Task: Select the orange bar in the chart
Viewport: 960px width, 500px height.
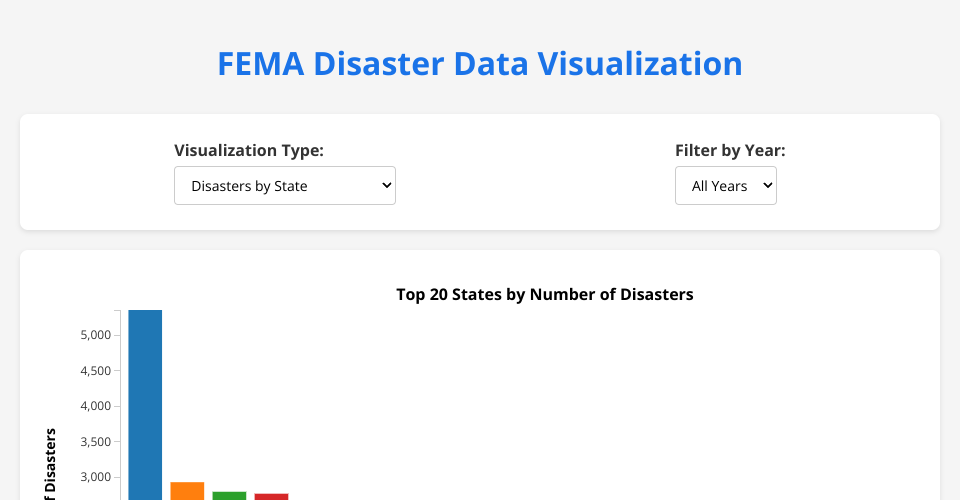Action: [x=187, y=491]
